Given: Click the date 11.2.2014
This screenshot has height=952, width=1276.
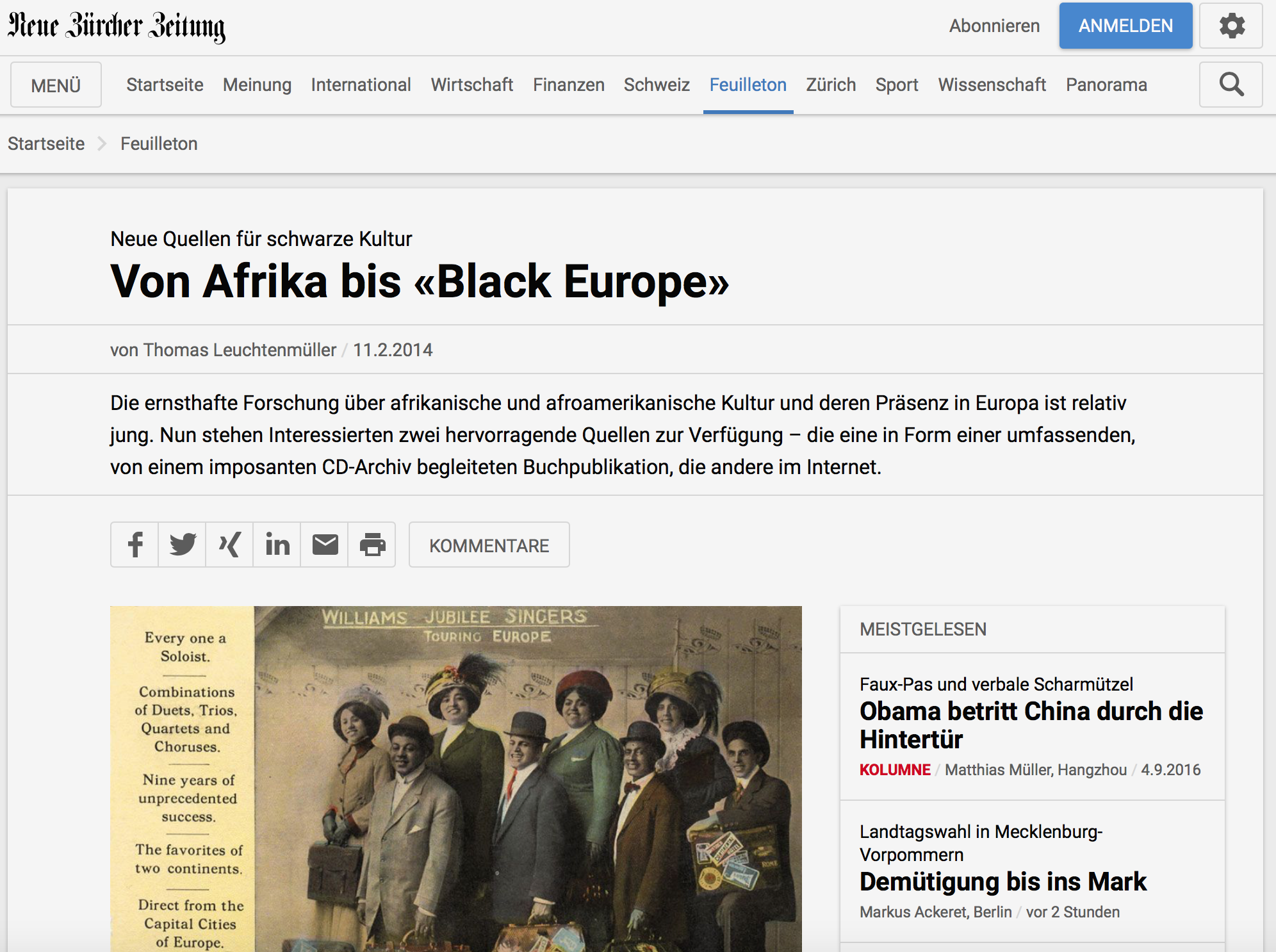Looking at the screenshot, I should click(393, 350).
